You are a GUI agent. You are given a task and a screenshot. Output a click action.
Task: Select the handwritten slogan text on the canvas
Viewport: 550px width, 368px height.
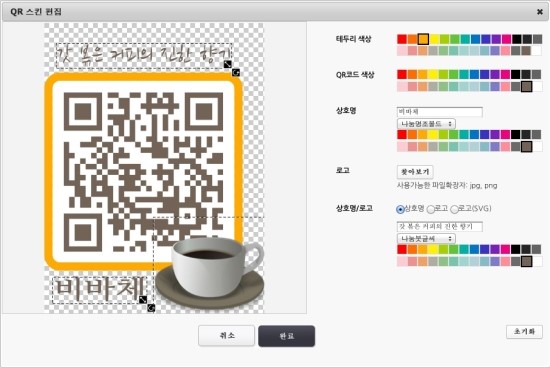tap(144, 55)
